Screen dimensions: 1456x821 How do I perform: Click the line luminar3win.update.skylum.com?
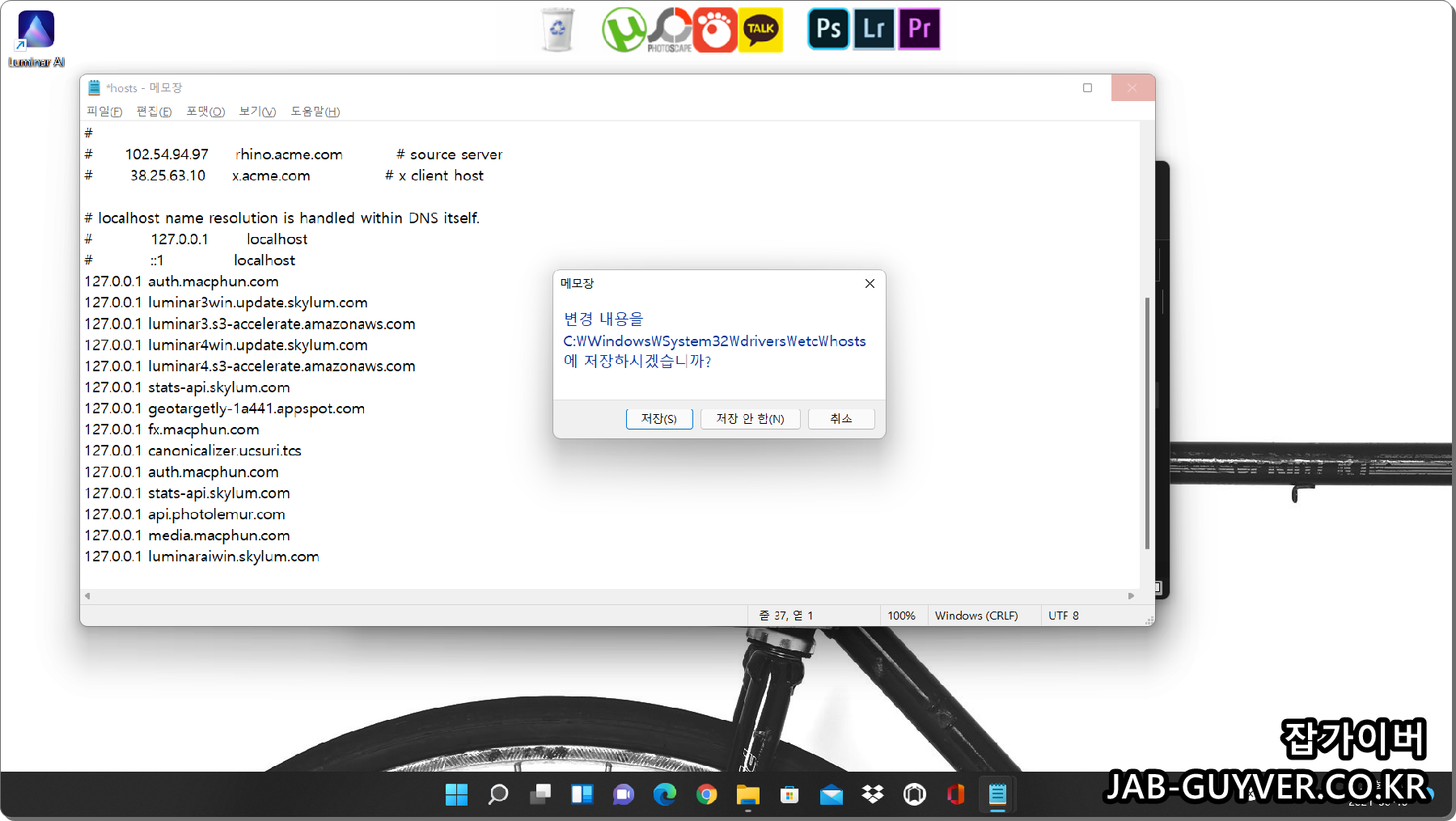[x=226, y=303]
